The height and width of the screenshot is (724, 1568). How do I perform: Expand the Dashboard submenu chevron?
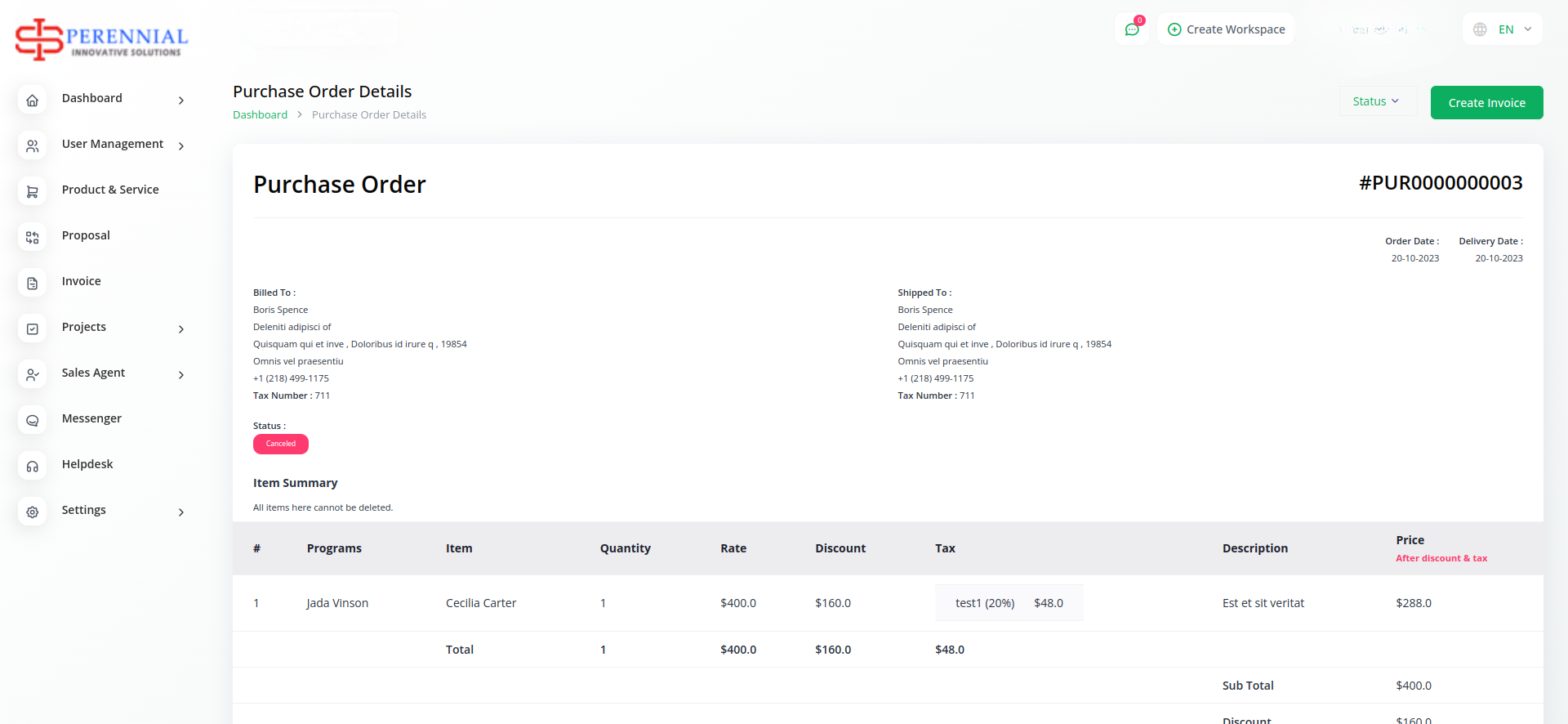181,101
